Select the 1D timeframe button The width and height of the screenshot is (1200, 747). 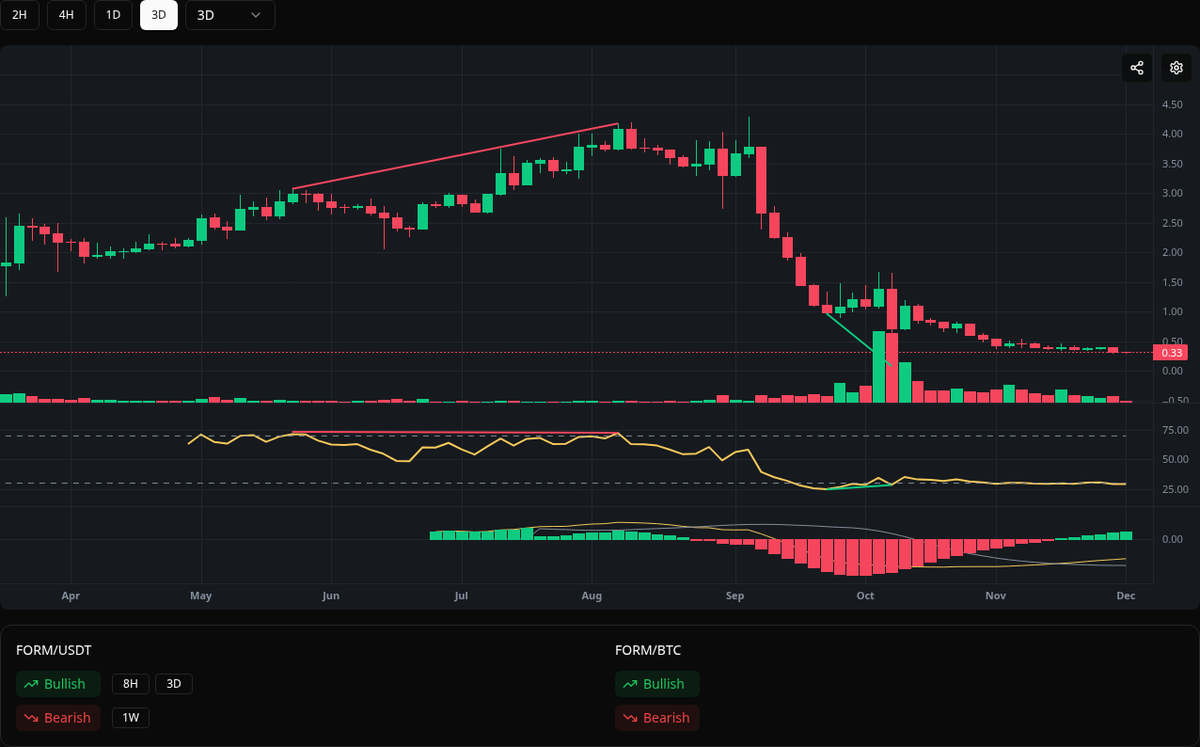click(x=112, y=15)
